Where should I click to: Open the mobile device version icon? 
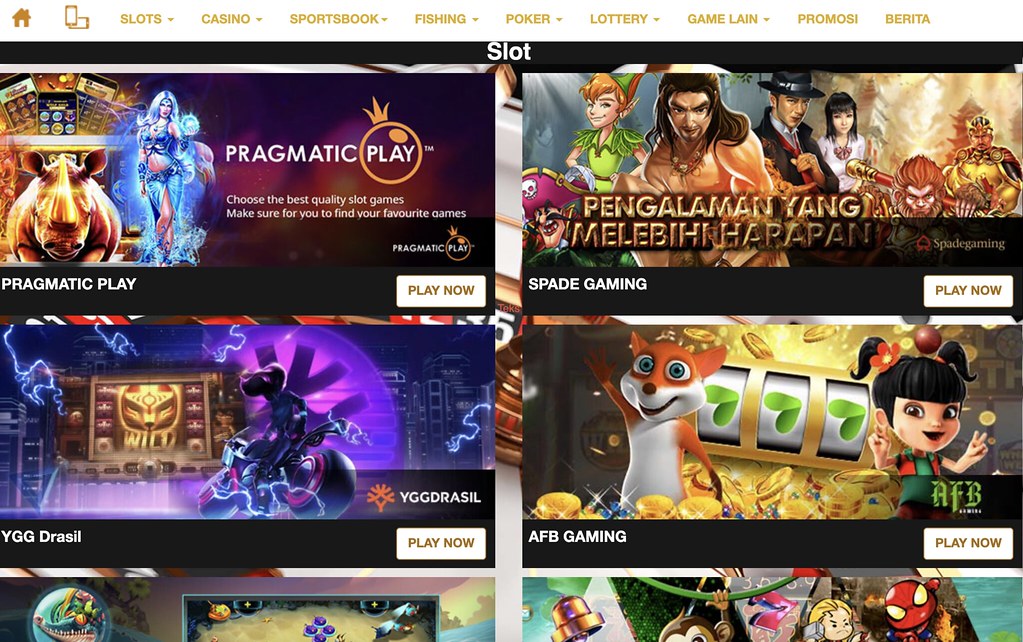click(x=76, y=18)
